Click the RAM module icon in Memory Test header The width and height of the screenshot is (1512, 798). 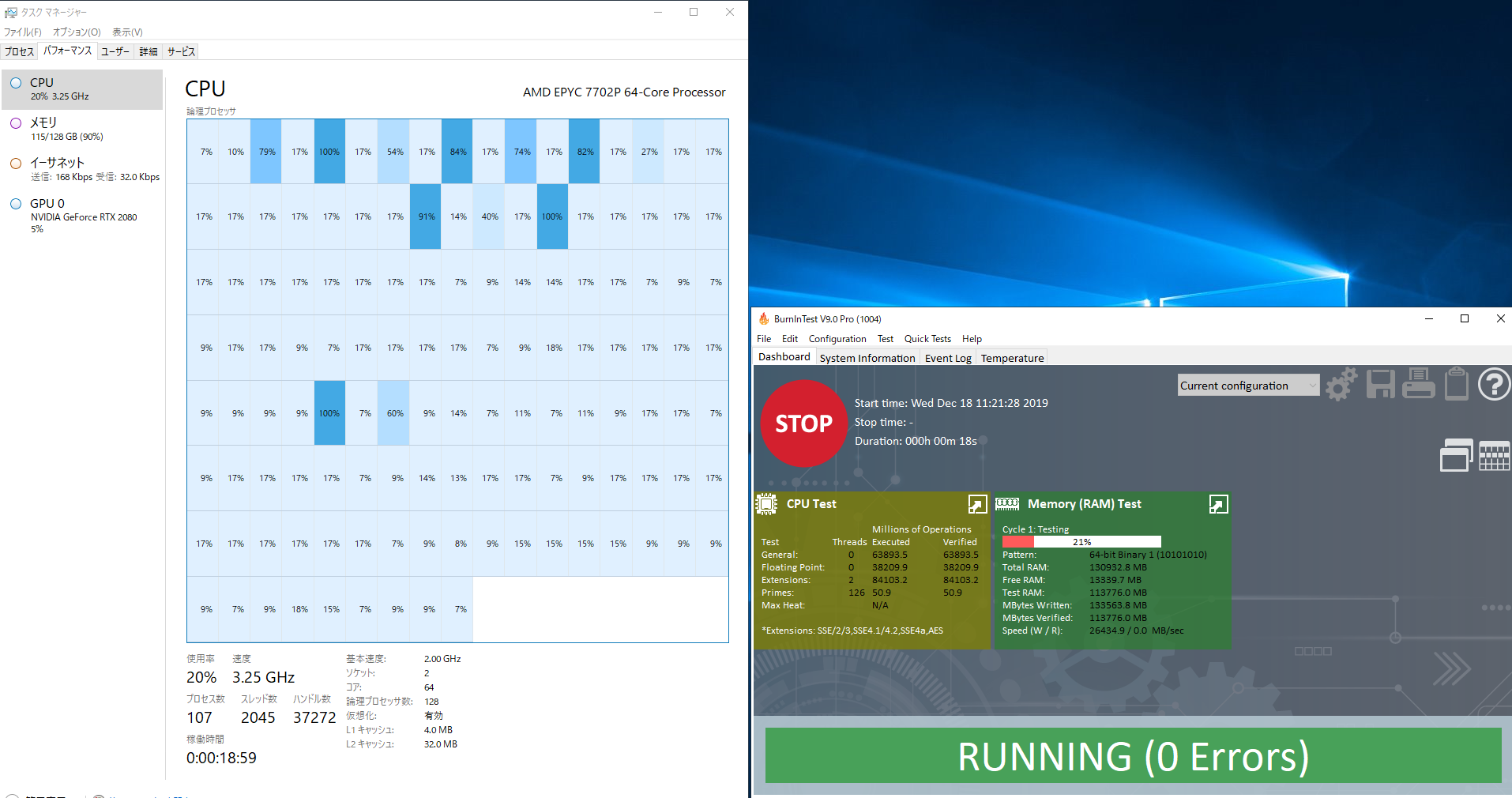[1007, 503]
